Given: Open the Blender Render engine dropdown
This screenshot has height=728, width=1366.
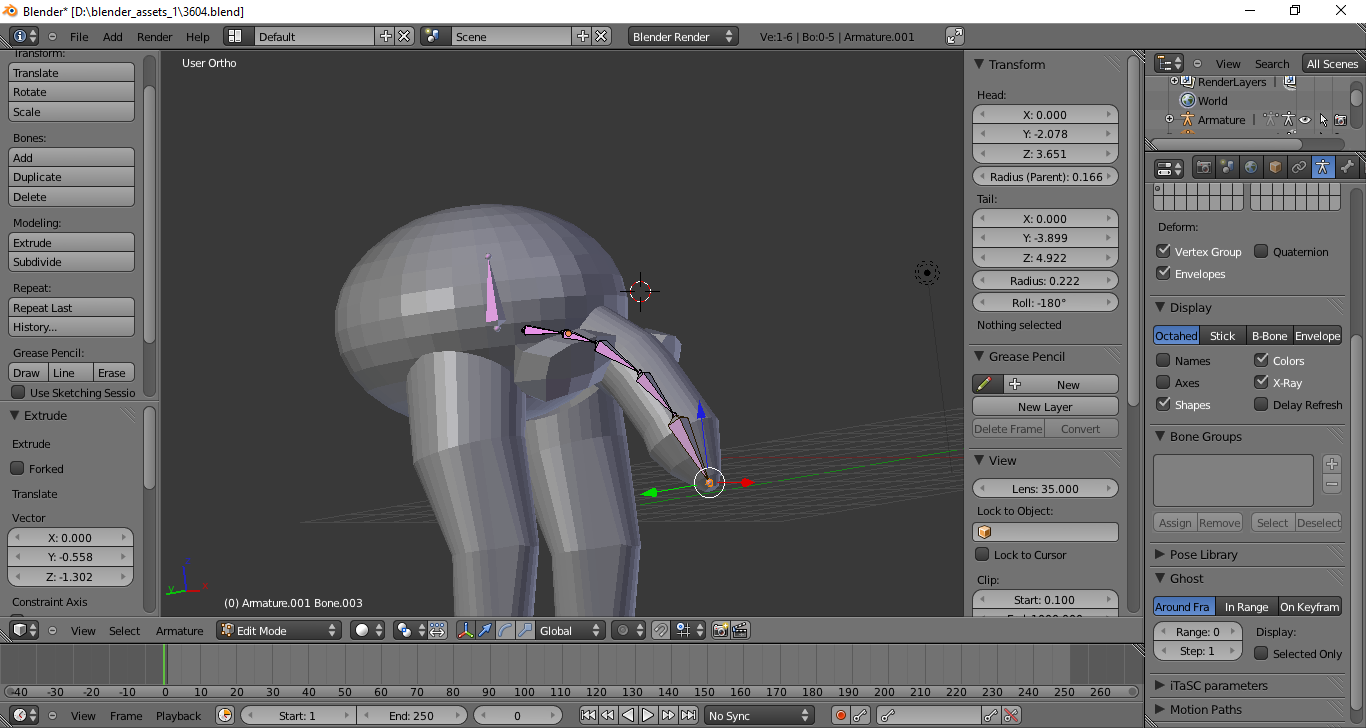Looking at the screenshot, I should (x=683, y=37).
